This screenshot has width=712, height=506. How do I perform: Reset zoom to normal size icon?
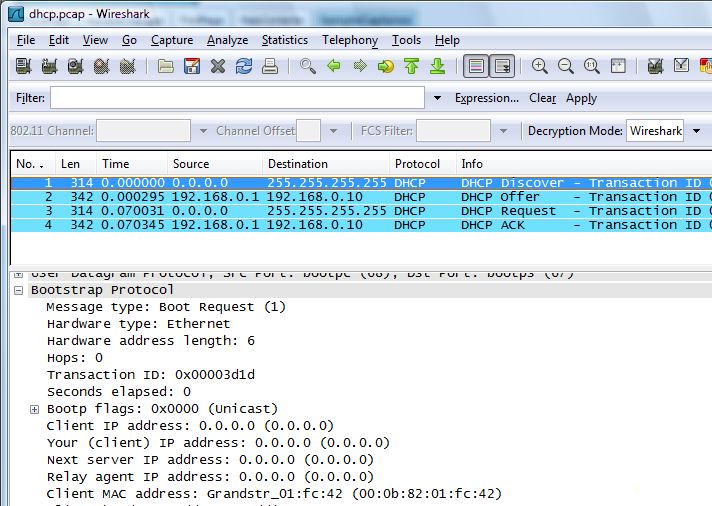592,66
